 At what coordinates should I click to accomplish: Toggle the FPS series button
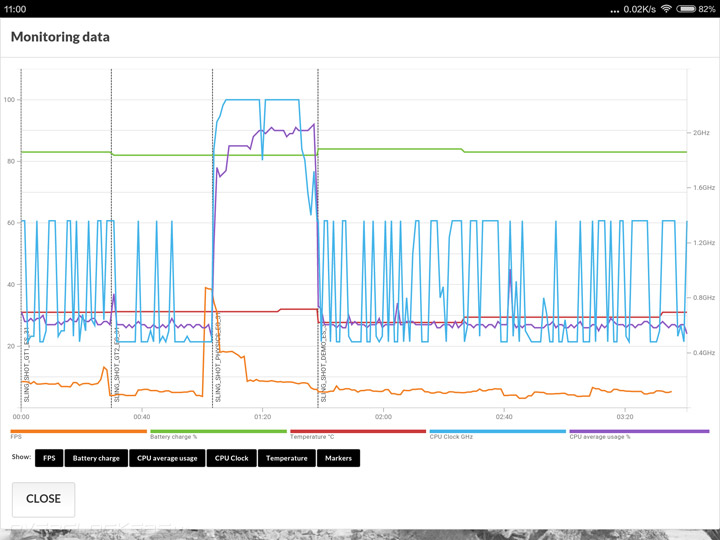click(x=49, y=458)
